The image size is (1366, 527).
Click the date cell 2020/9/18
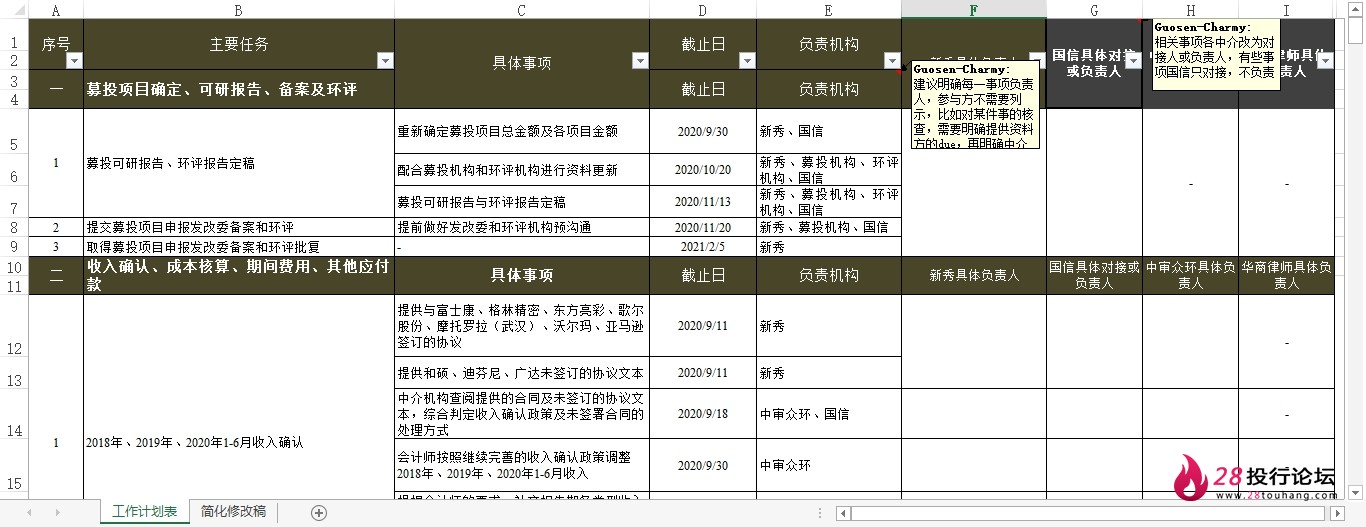[703, 413]
